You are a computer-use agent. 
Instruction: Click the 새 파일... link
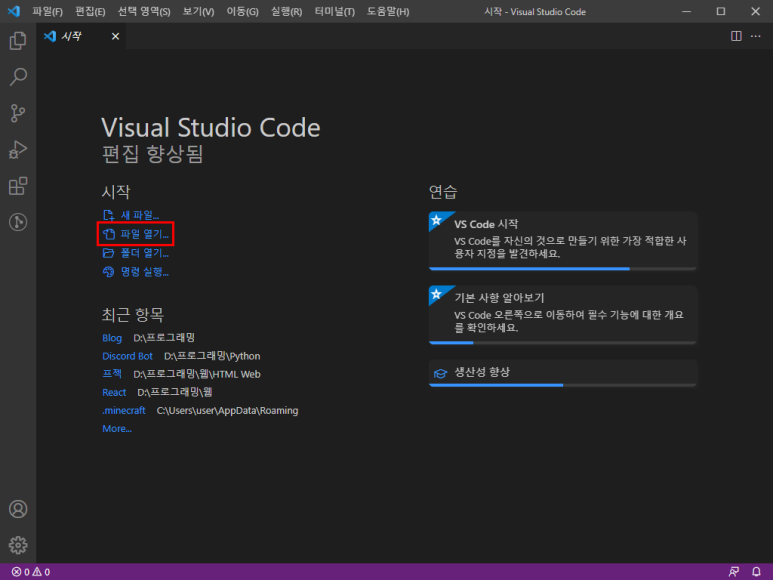(x=140, y=215)
